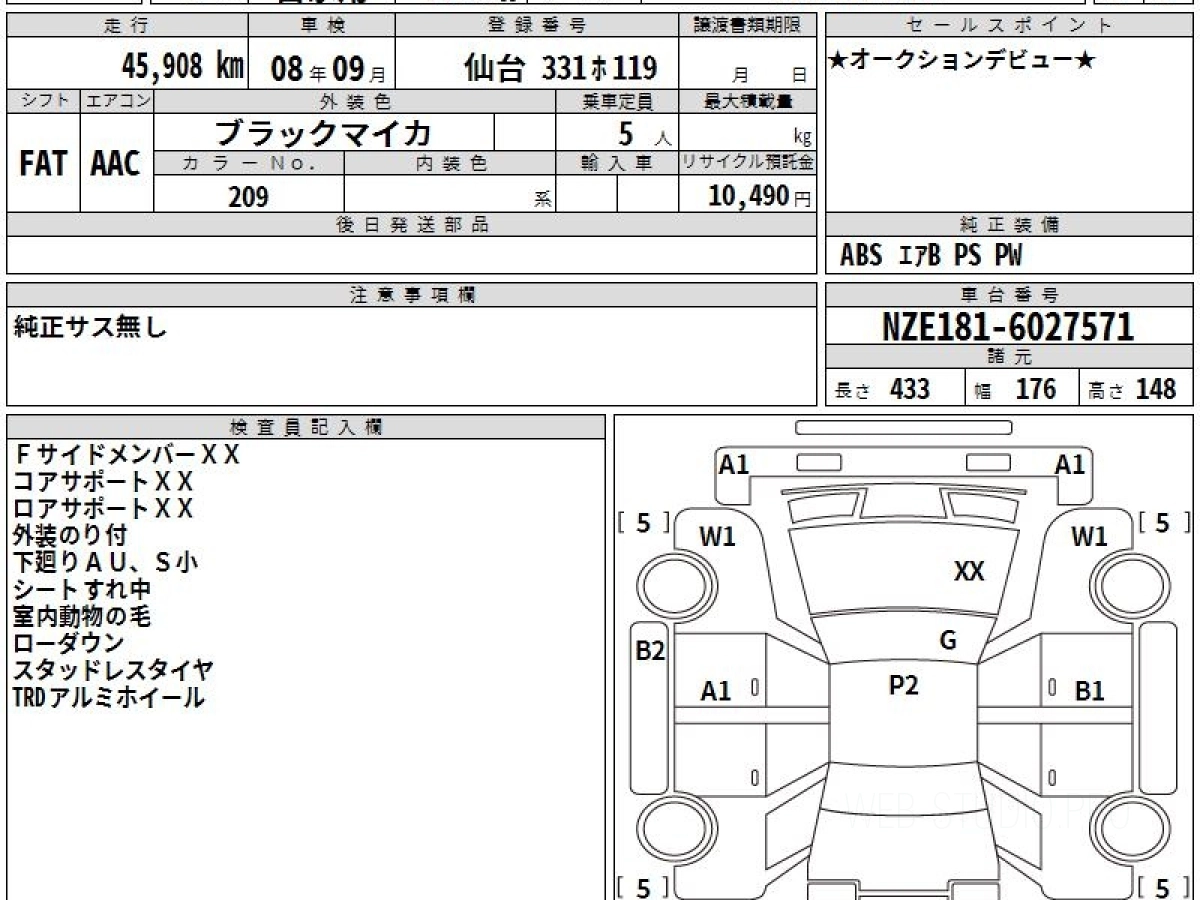Click the 検査員記入欄 header
The image size is (1200, 900).
[306, 427]
